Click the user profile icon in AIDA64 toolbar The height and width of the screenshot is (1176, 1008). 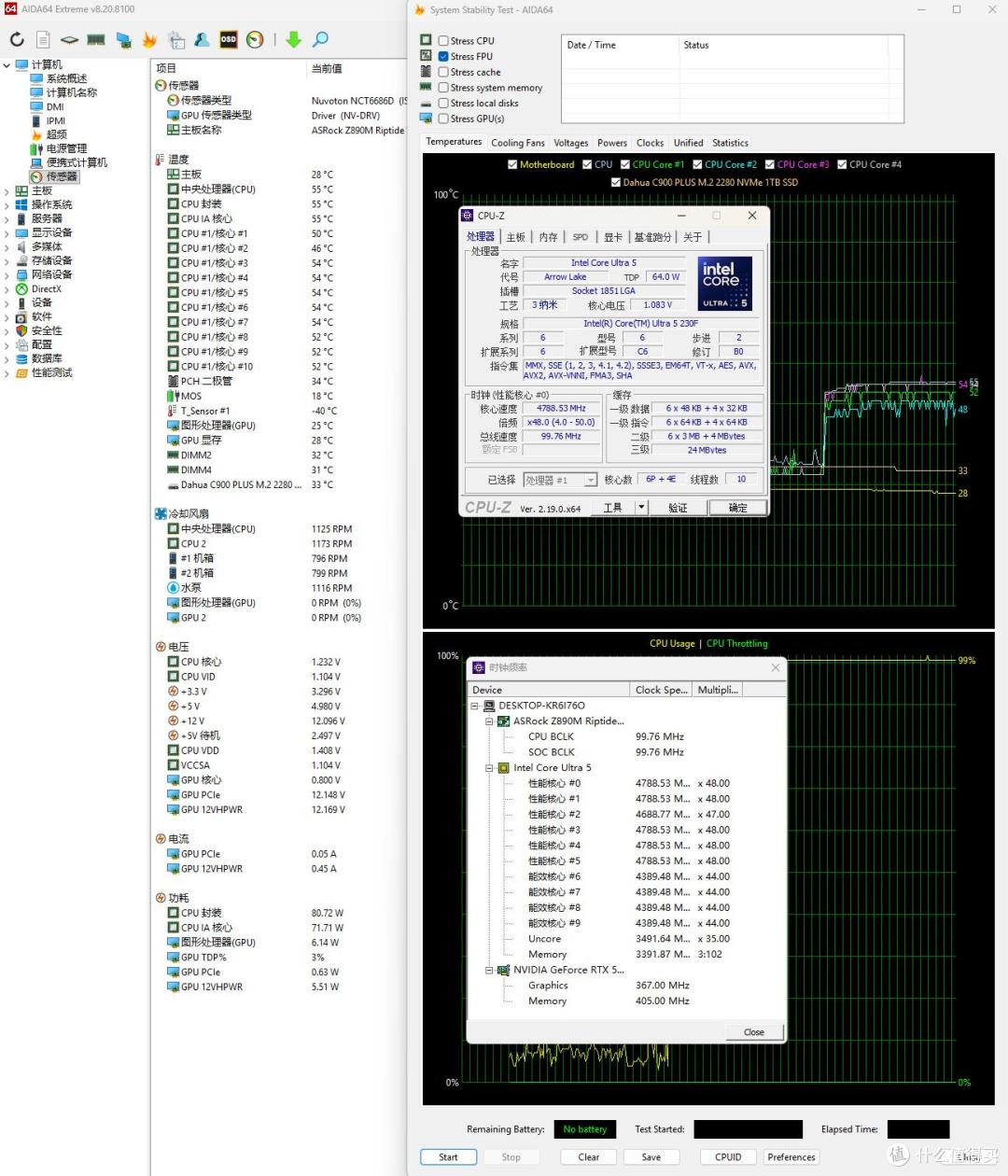pyautogui.click(x=202, y=40)
